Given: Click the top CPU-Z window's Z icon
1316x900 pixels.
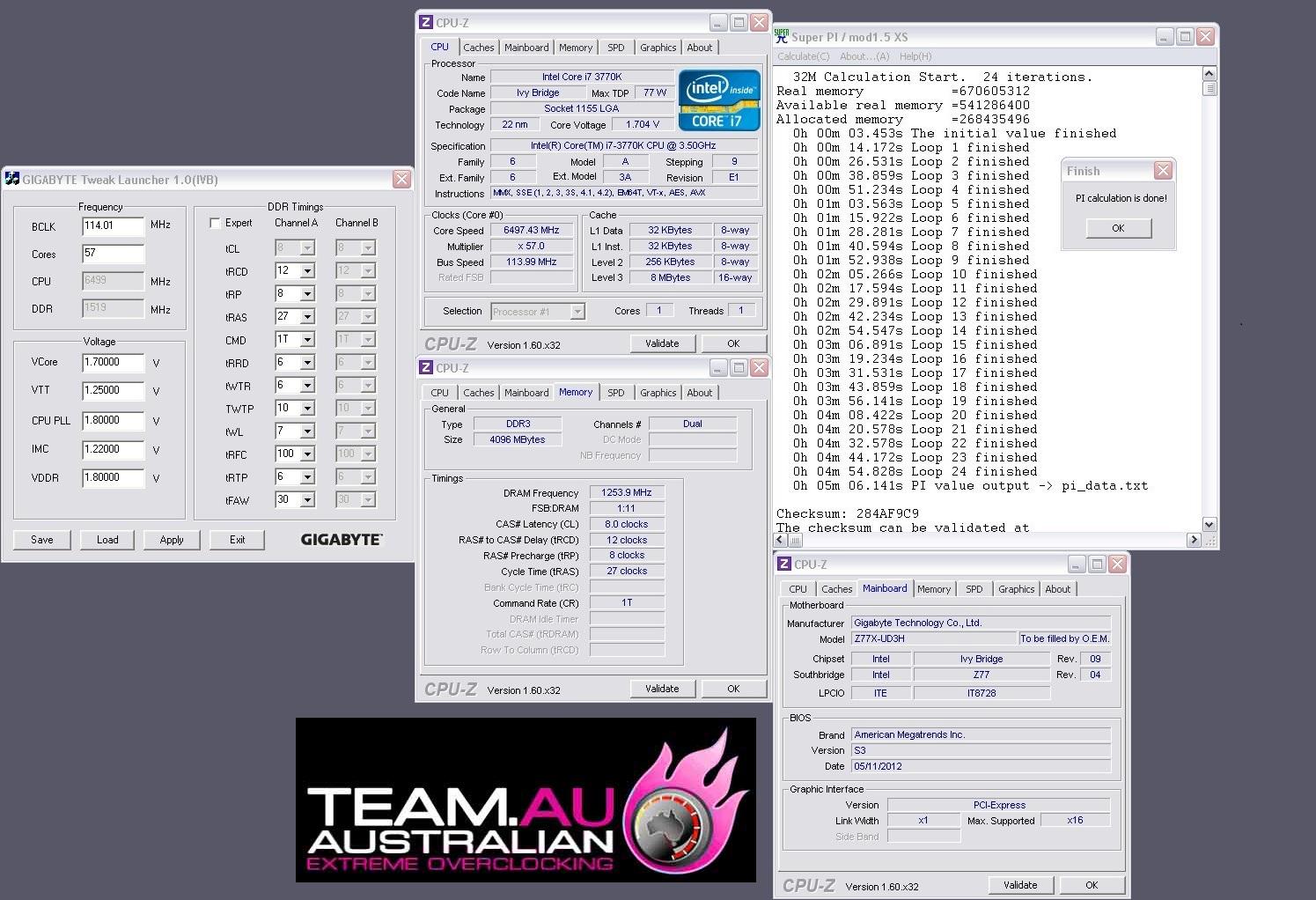Looking at the screenshot, I should [426, 22].
